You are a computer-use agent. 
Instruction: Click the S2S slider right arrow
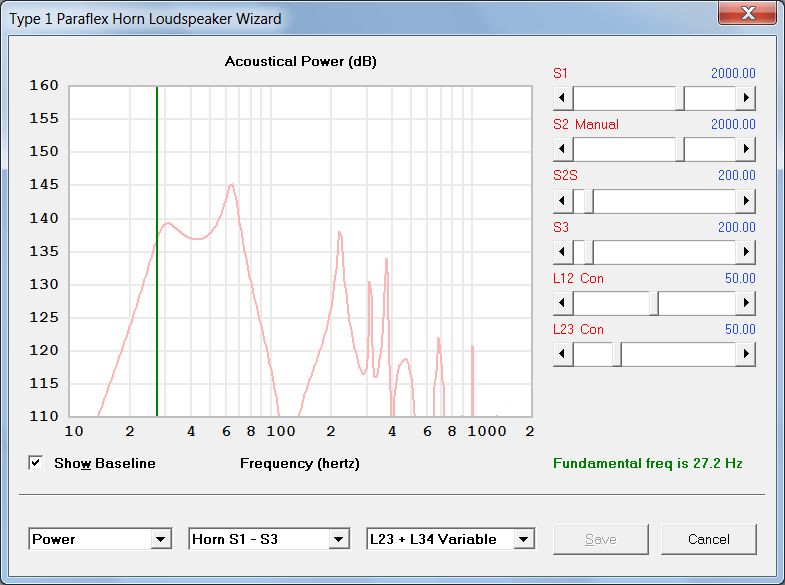pyautogui.click(x=745, y=201)
